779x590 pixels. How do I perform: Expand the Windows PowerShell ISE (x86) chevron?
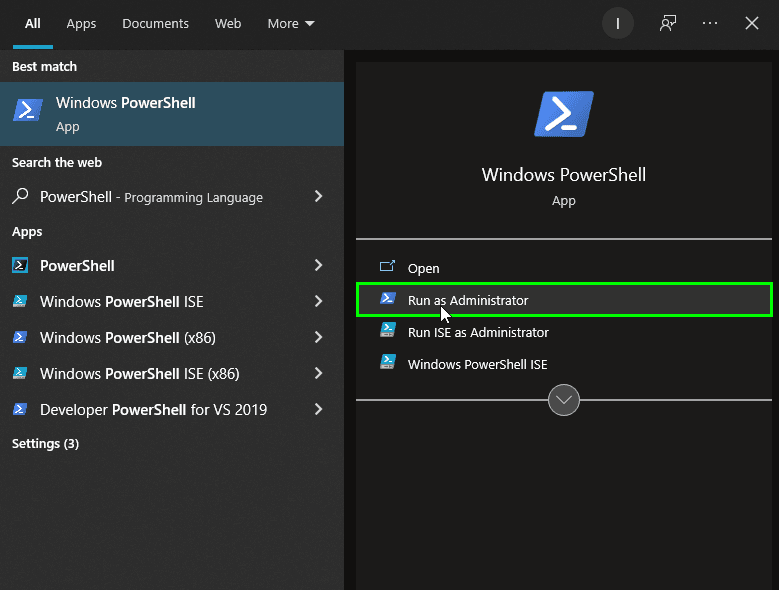(318, 373)
